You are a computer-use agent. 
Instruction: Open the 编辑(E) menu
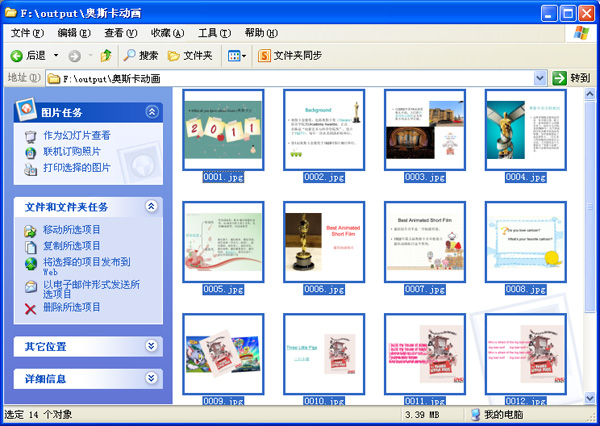click(74, 33)
